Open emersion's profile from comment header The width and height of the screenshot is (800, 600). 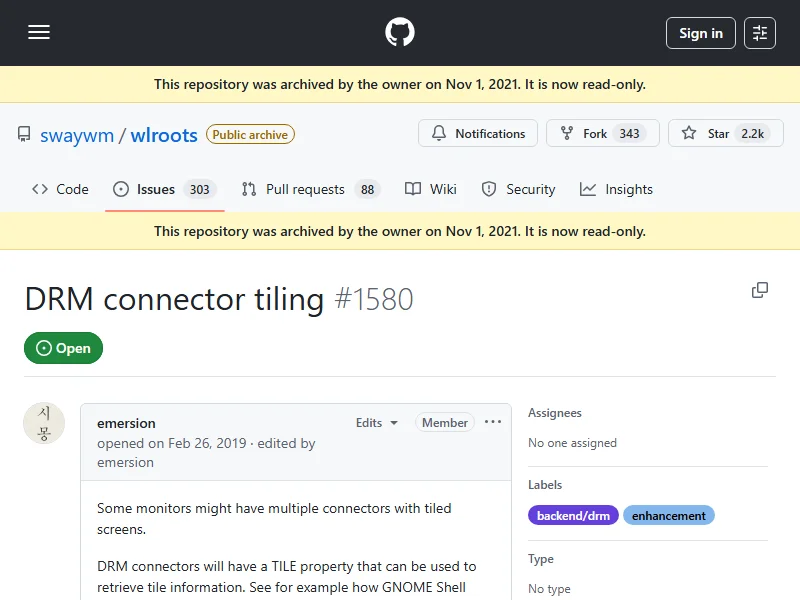tap(126, 423)
